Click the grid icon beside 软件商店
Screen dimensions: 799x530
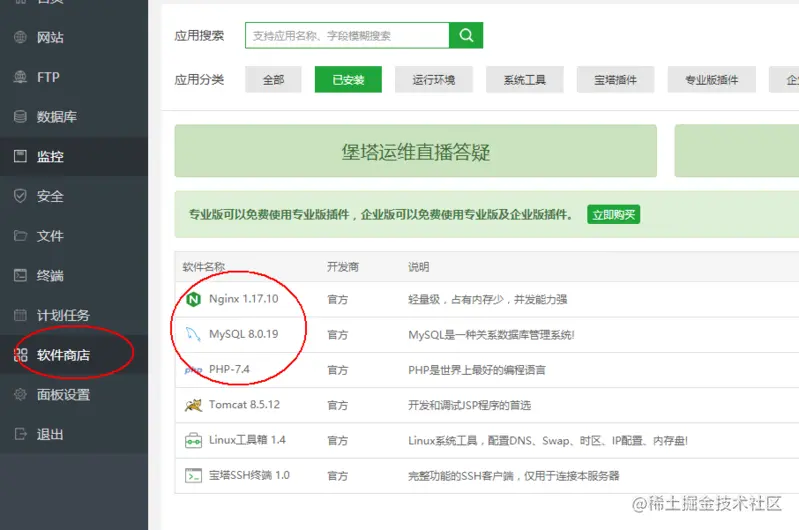(x=20, y=355)
